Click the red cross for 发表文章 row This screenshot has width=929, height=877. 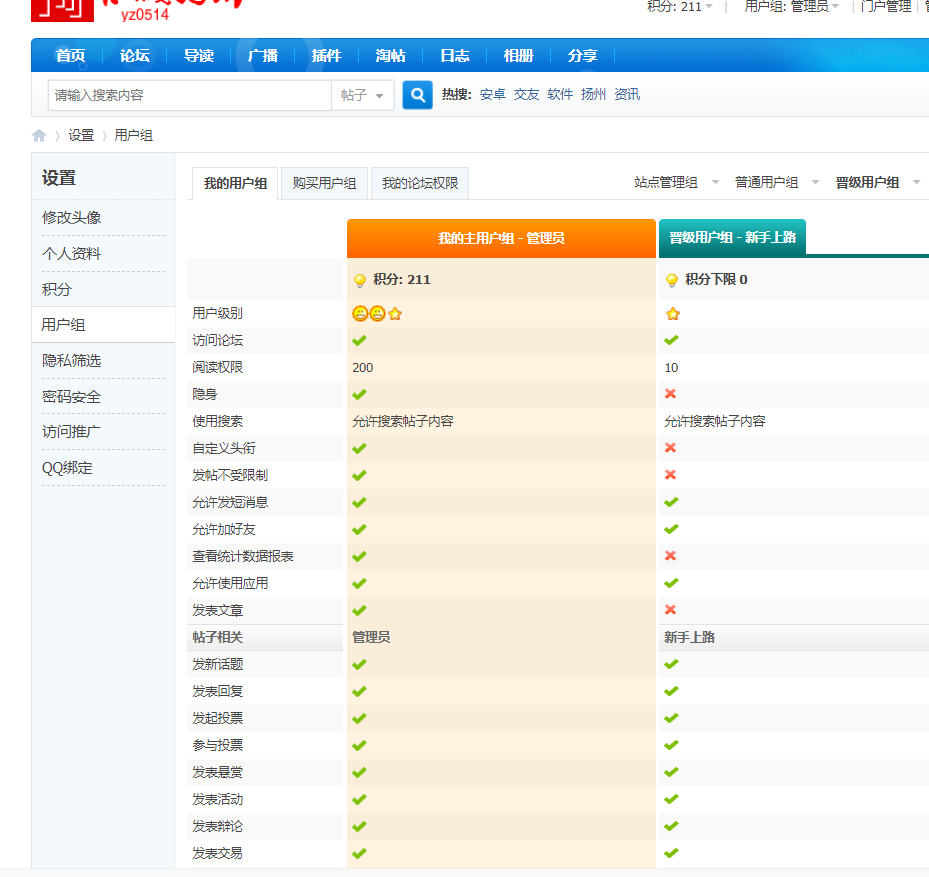pyautogui.click(x=671, y=609)
